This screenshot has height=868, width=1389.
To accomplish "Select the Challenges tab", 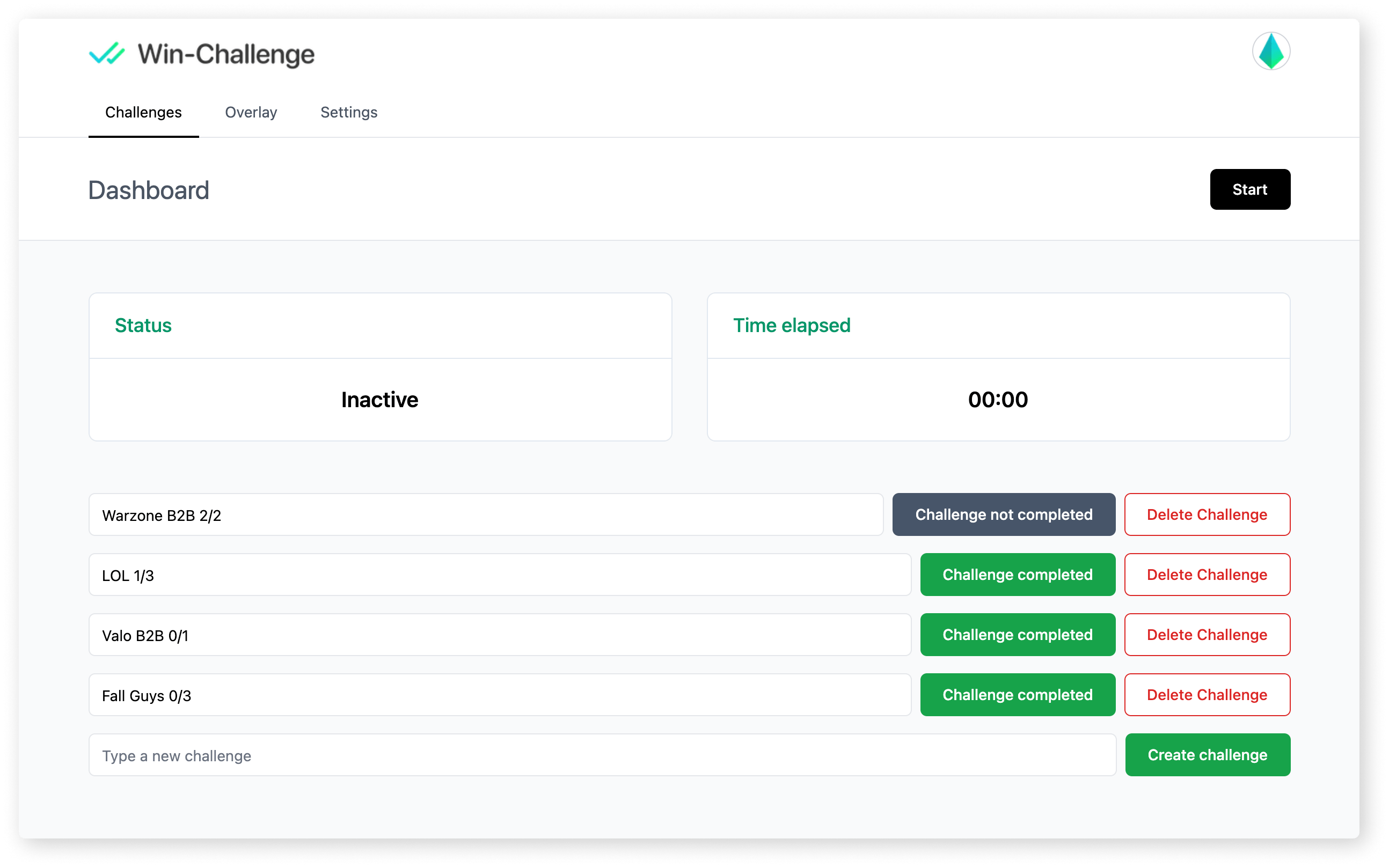I will click(x=143, y=113).
